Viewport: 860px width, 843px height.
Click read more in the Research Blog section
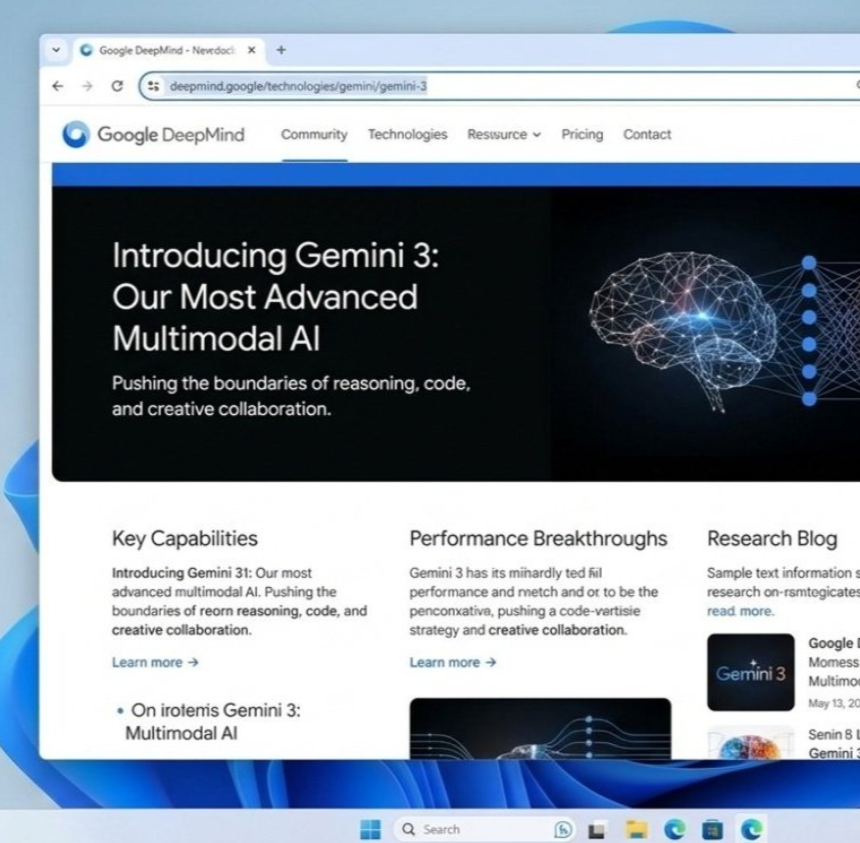740,610
